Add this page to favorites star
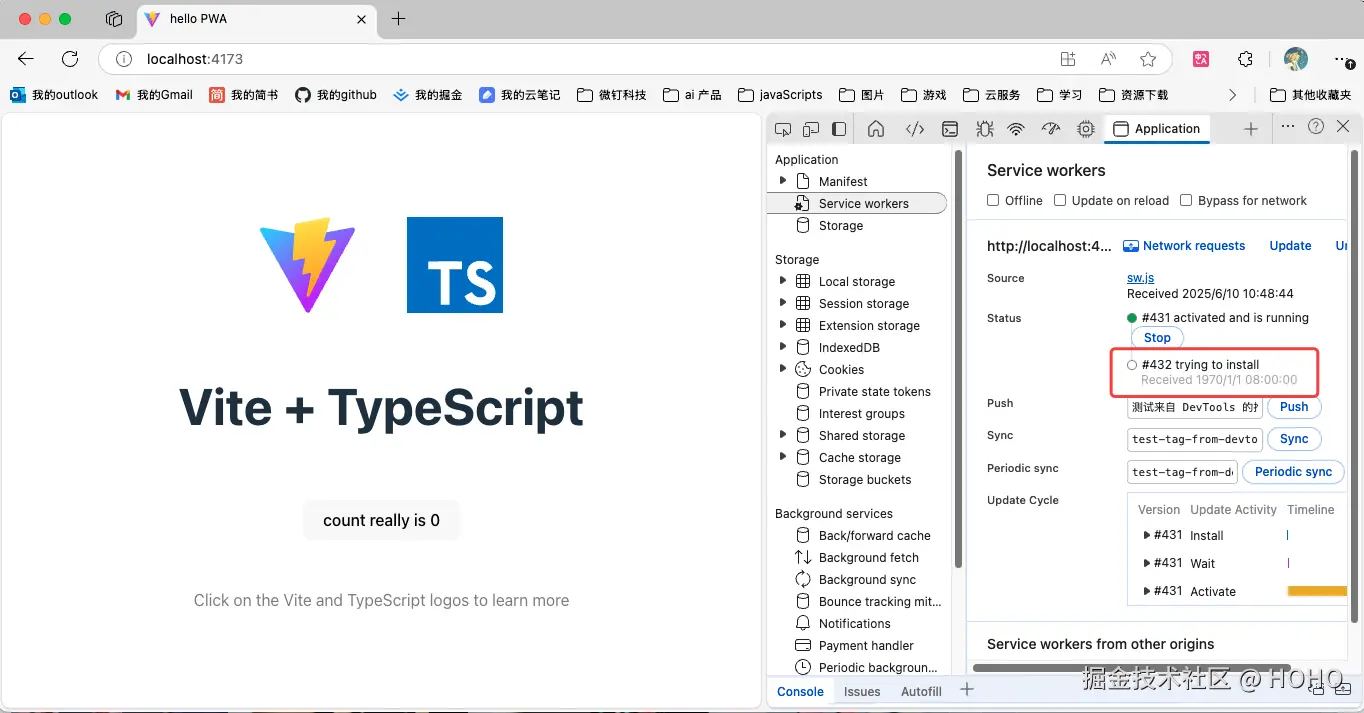Image resolution: width=1364 pixels, height=713 pixels. (x=1148, y=59)
